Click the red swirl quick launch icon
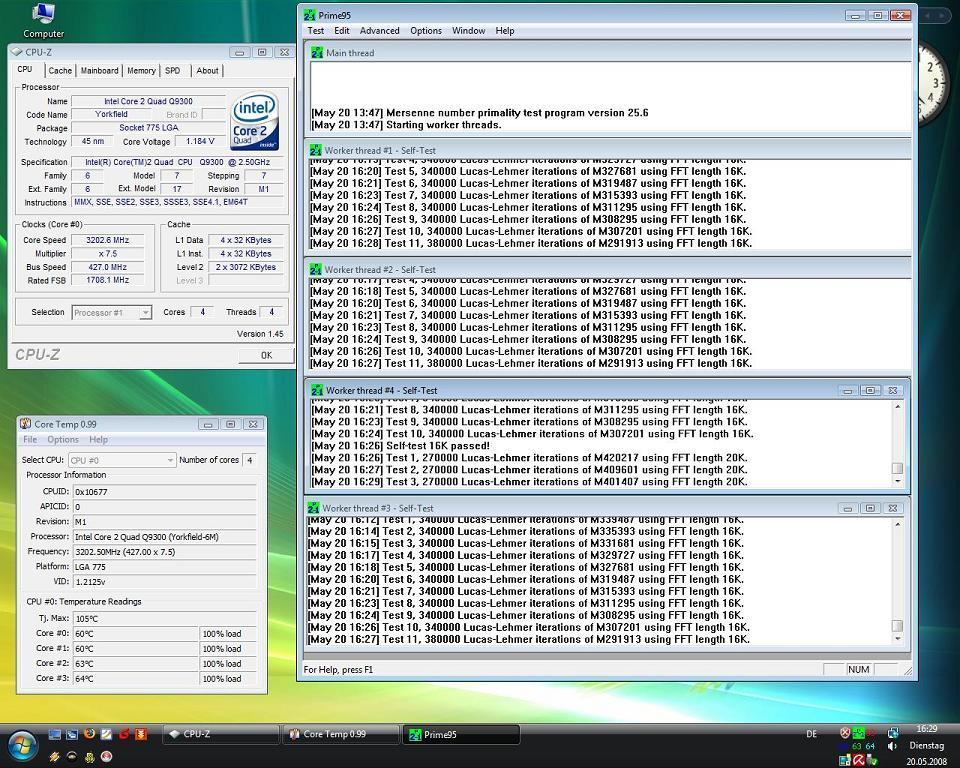Screen dimensions: 960x768 coord(124,734)
